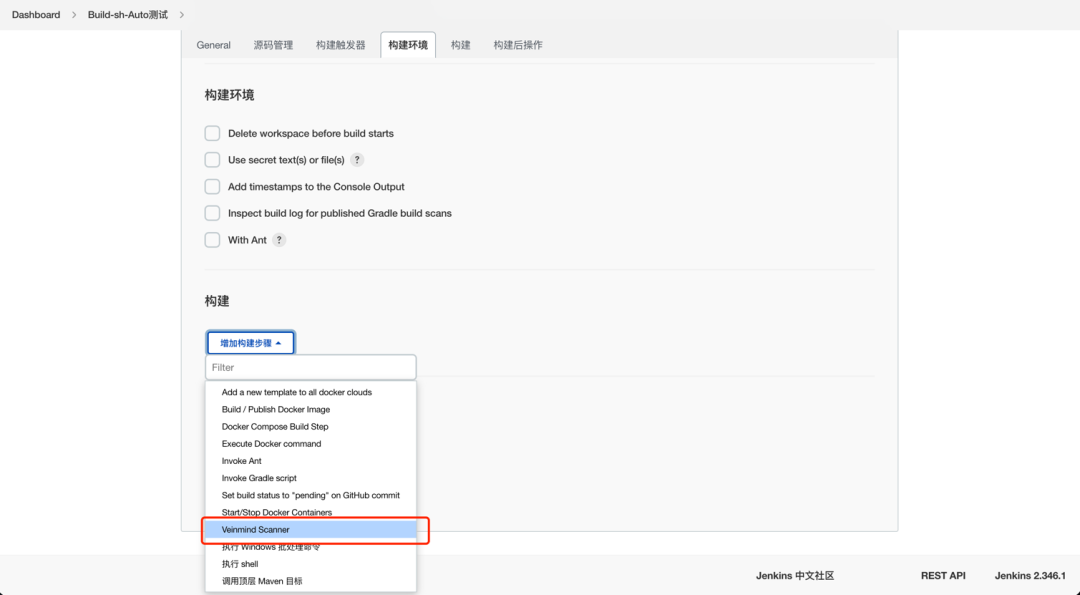
Task: Check 'Add timestamps to the Console Output'
Action: click(212, 186)
